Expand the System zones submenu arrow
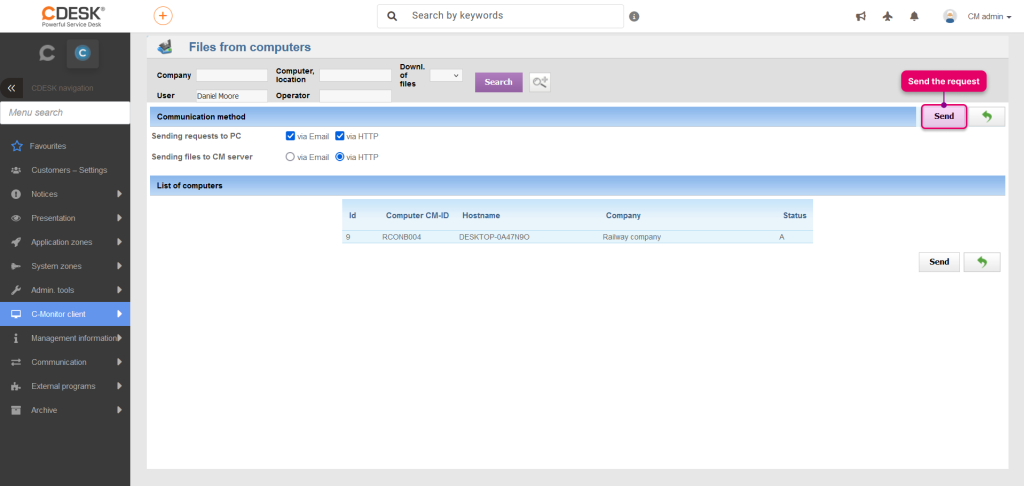 (x=120, y=267)
